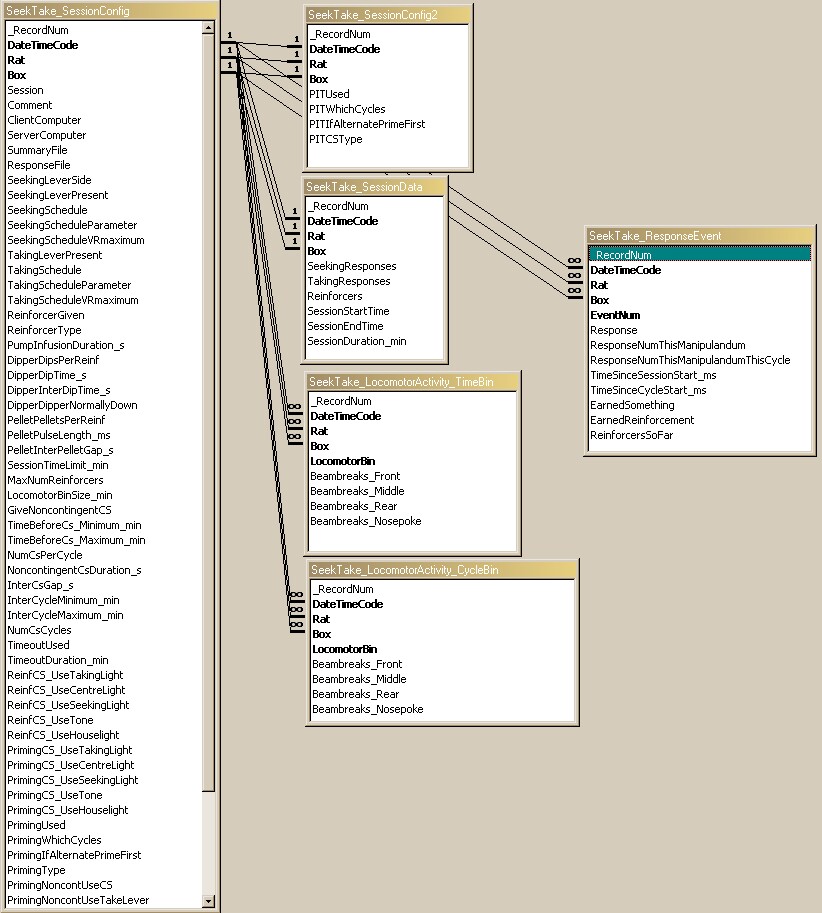Image resolution: width=822 pixels, height=913 pixels.
Task: Select SeekingLeverSide field
Action: click(49, 180)
